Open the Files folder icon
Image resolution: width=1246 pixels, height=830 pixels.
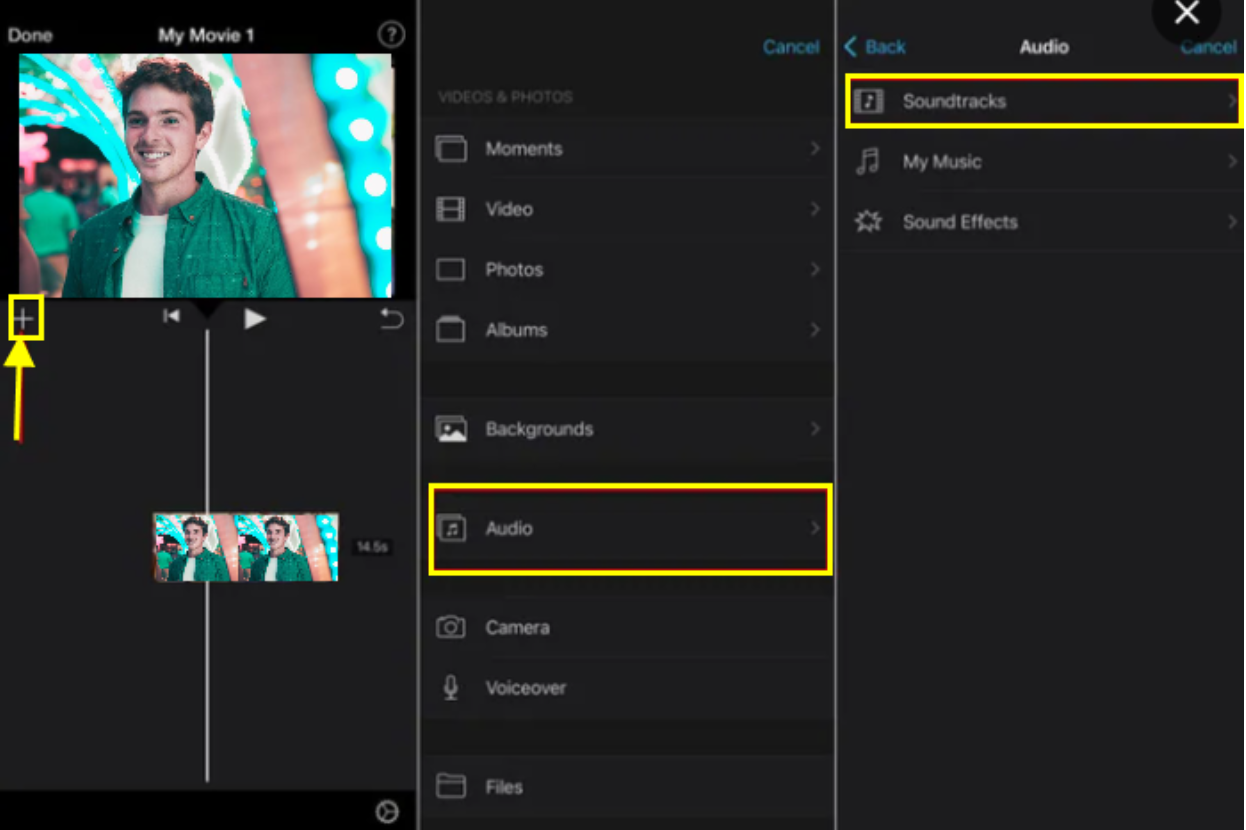click(451, 787)
